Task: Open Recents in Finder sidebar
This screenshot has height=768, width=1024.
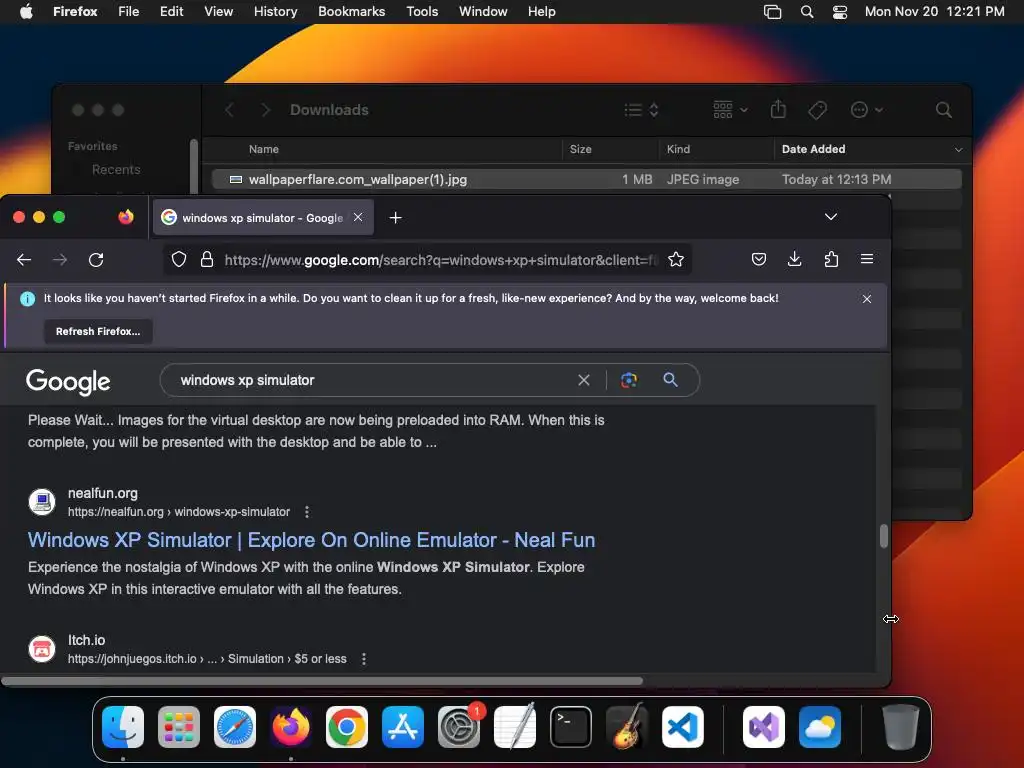Action: 116,170
